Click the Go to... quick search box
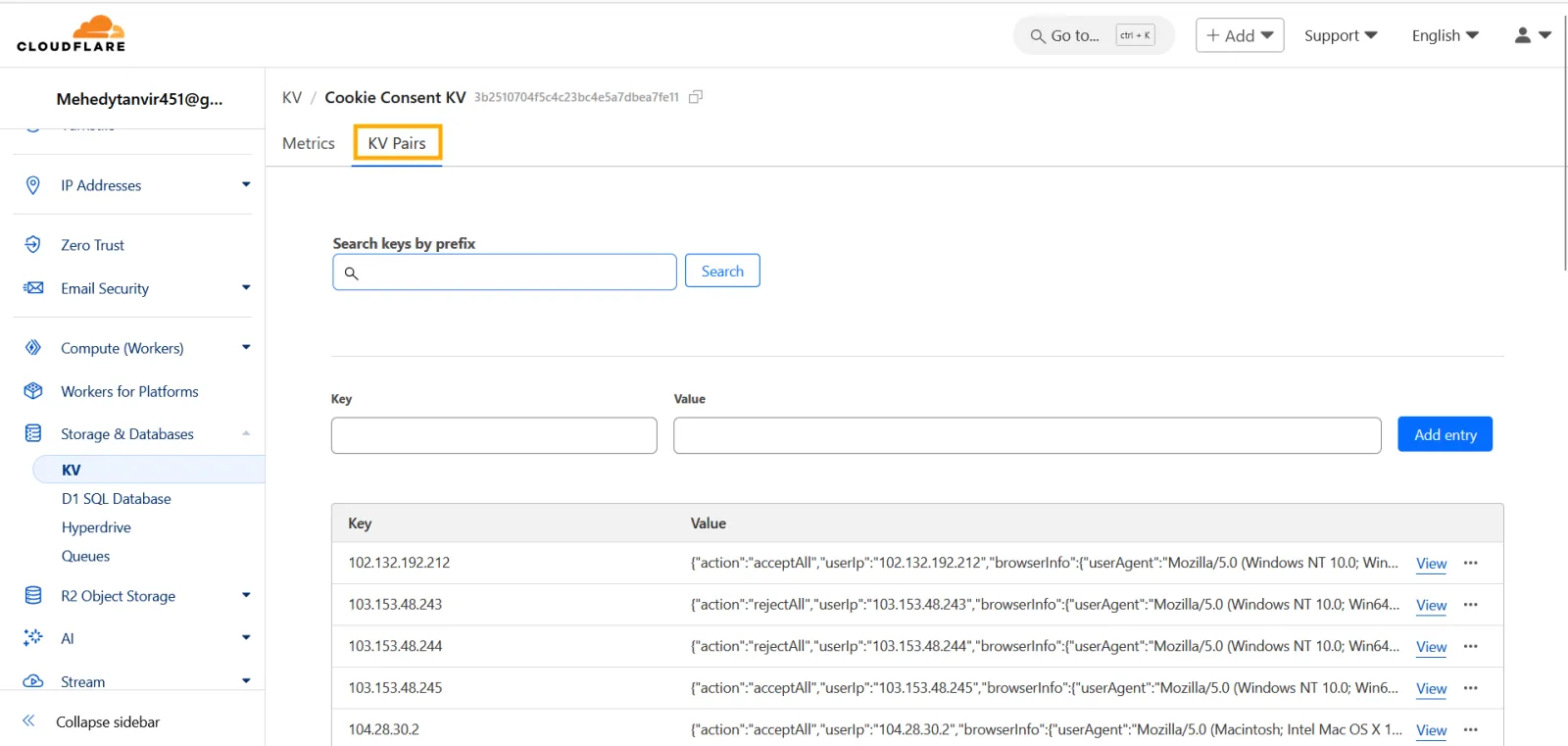Viewport: 1568px width, 746px height. click(1093, 35)
